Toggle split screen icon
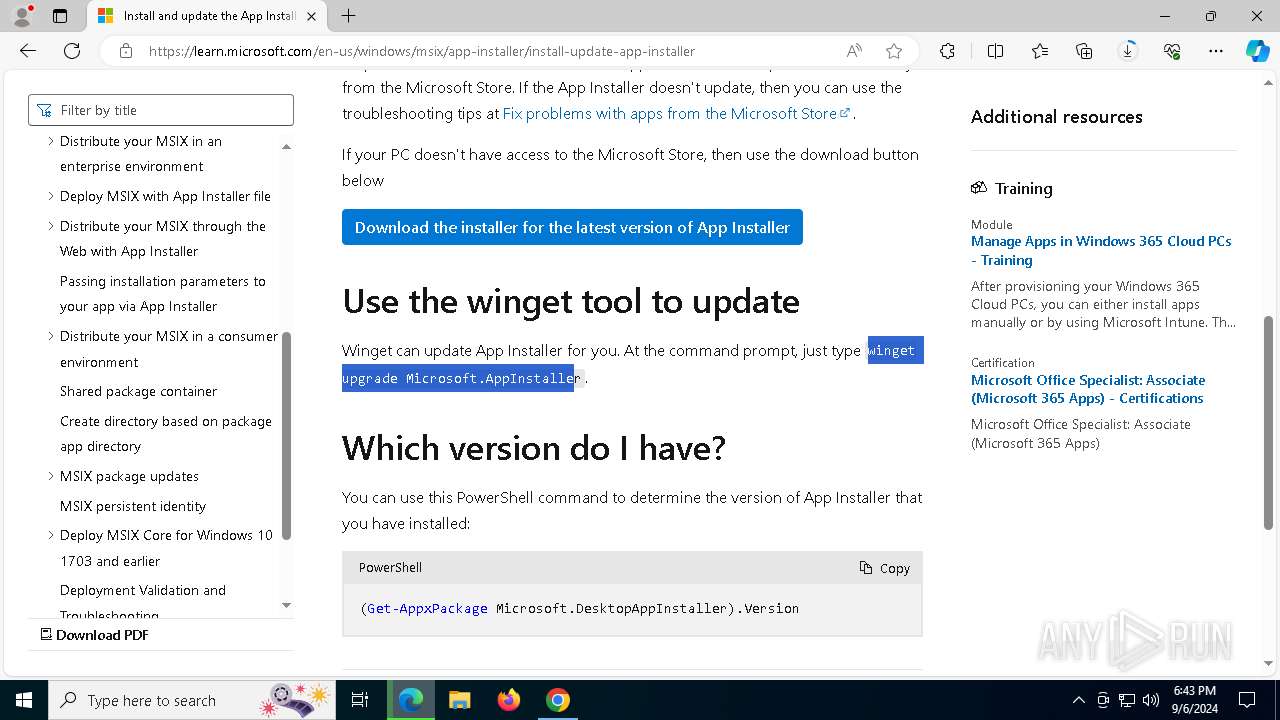This screenshot has height=720, width=1280. [995, 51]
